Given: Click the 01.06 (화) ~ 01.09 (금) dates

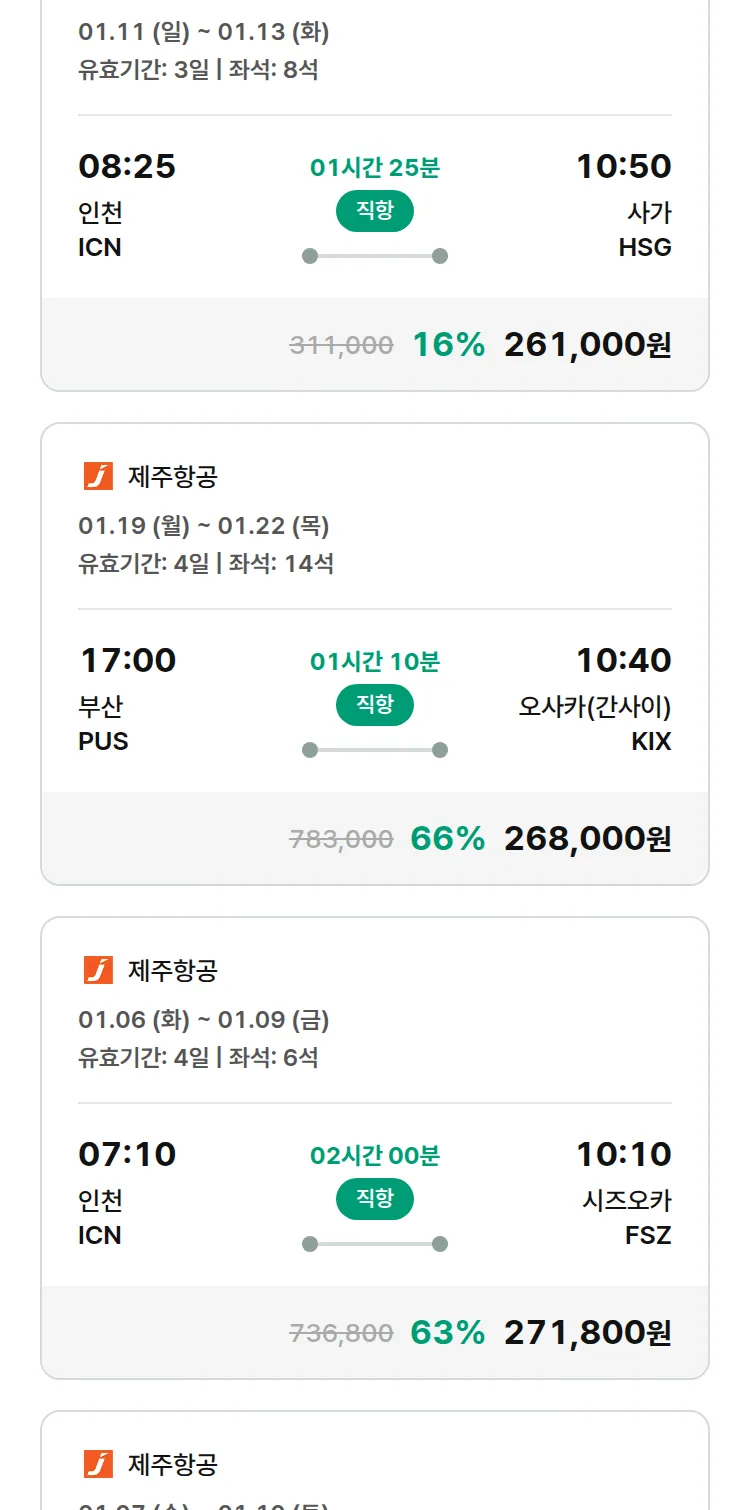Looking at the screenshot, I should (204, 1020).
